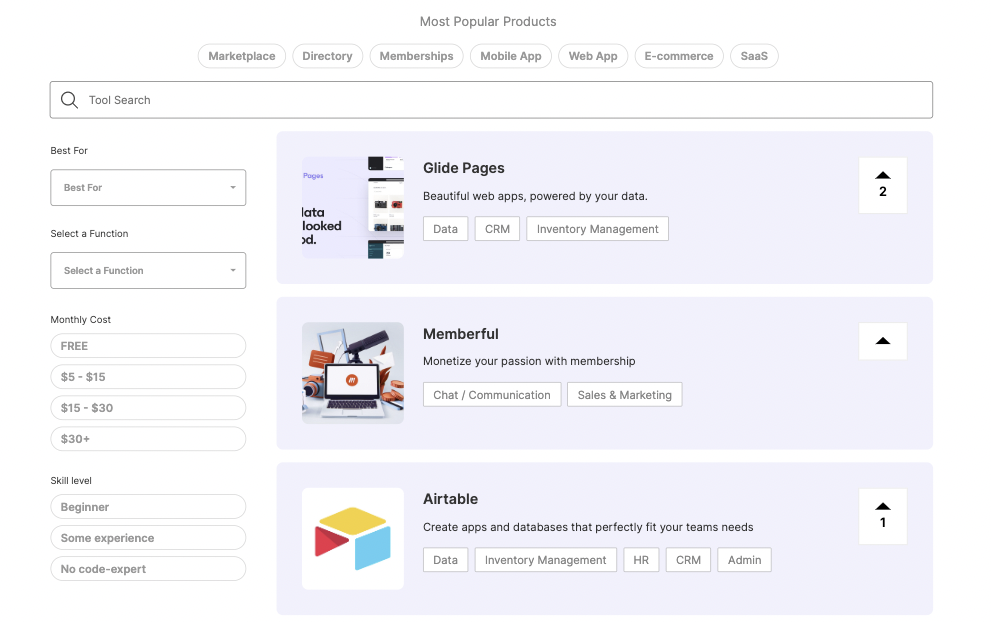Pick No code-expert skill level
991x622 pixels.
(148, 569)
